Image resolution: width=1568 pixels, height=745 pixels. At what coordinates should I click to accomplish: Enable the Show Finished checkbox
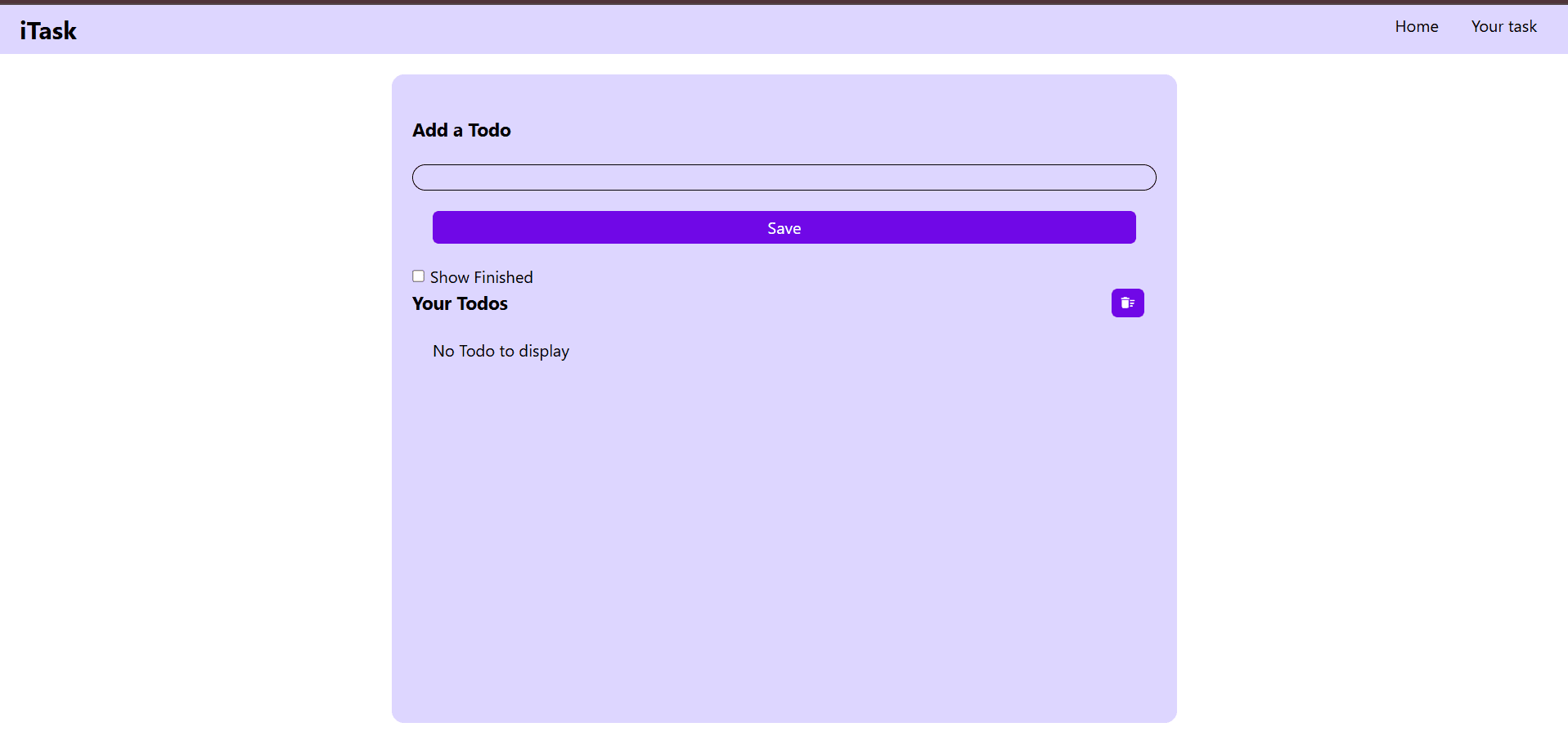click(x=419, y=276)
